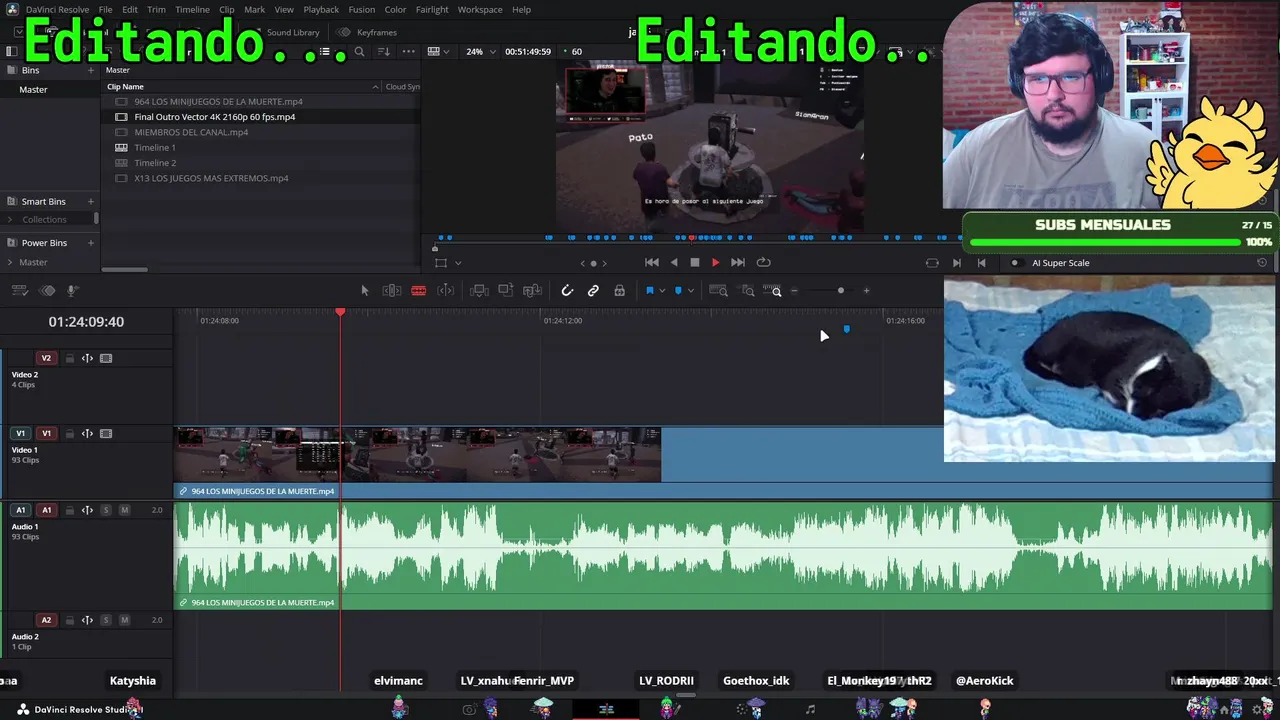Image resolution: width=1280 pixels, height=720 pixels.
Task: Click the Stop playback button
Action: pyautogui.click(x=695, y=262)
